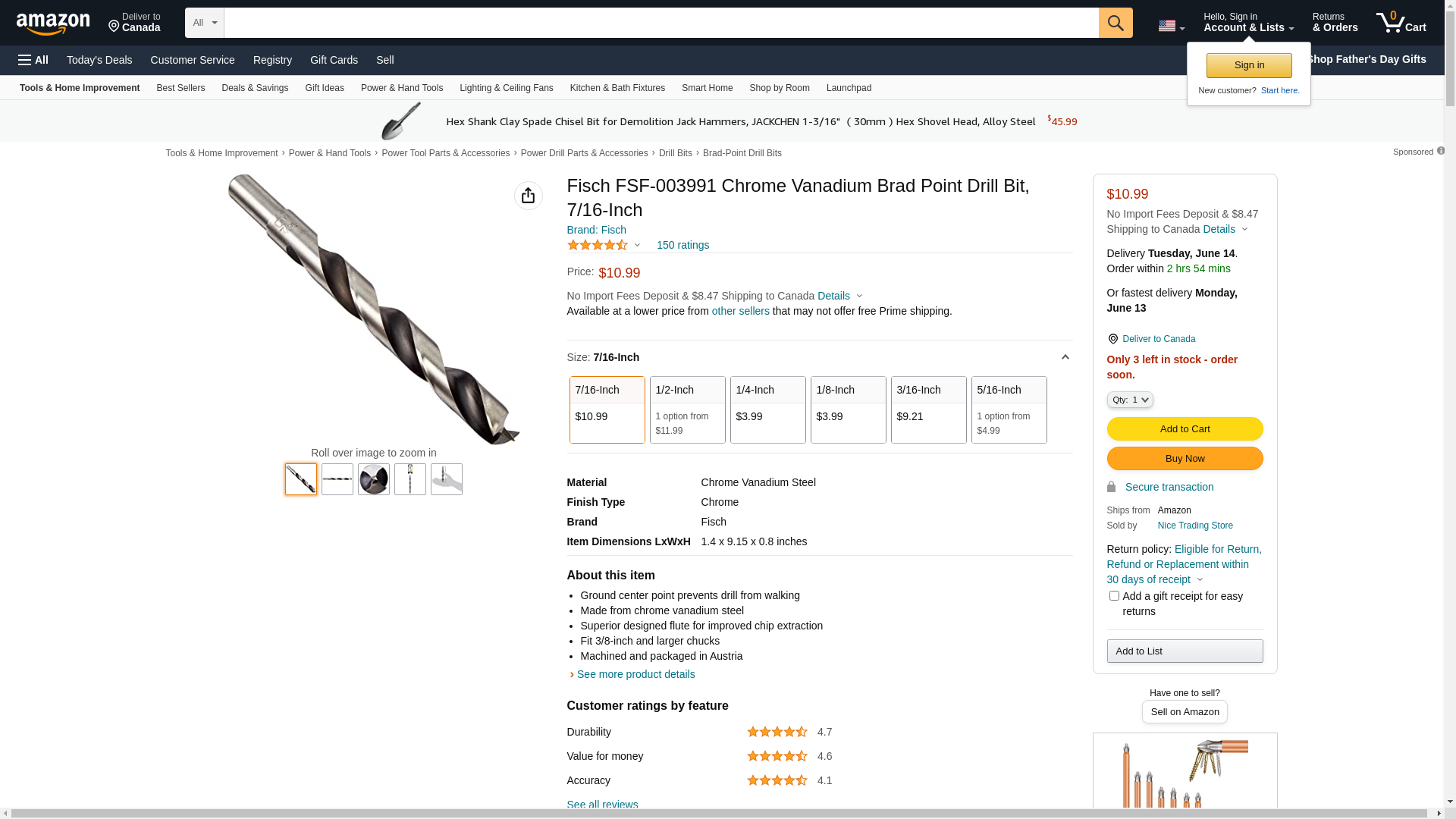Open Today's Deals in navigation bar
The image size is (1456, 819).
[x=99, y=60]
